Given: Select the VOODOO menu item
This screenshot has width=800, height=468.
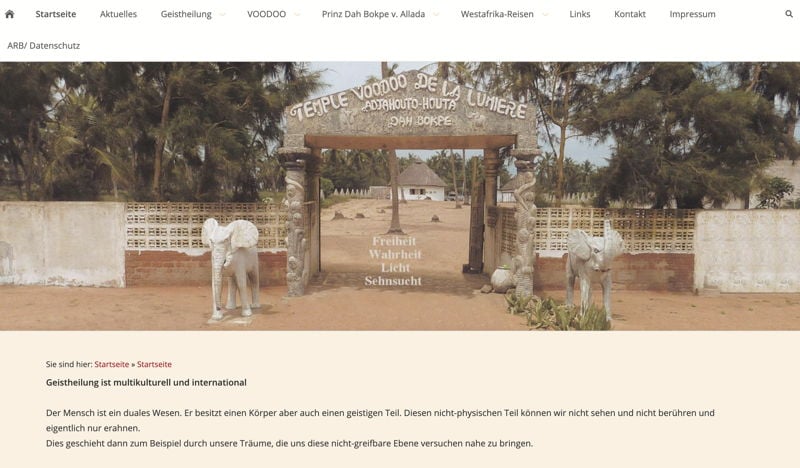Looking at the screenshot, I should [x=266, y=14].
